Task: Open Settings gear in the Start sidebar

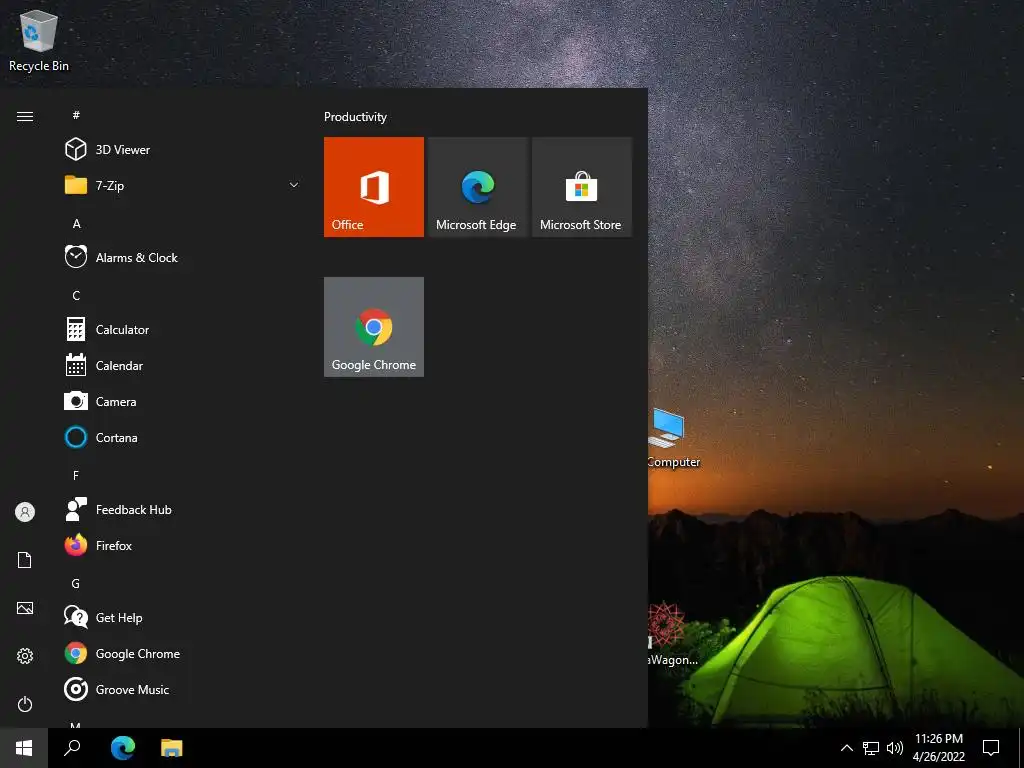Action: tap(25, 656)
